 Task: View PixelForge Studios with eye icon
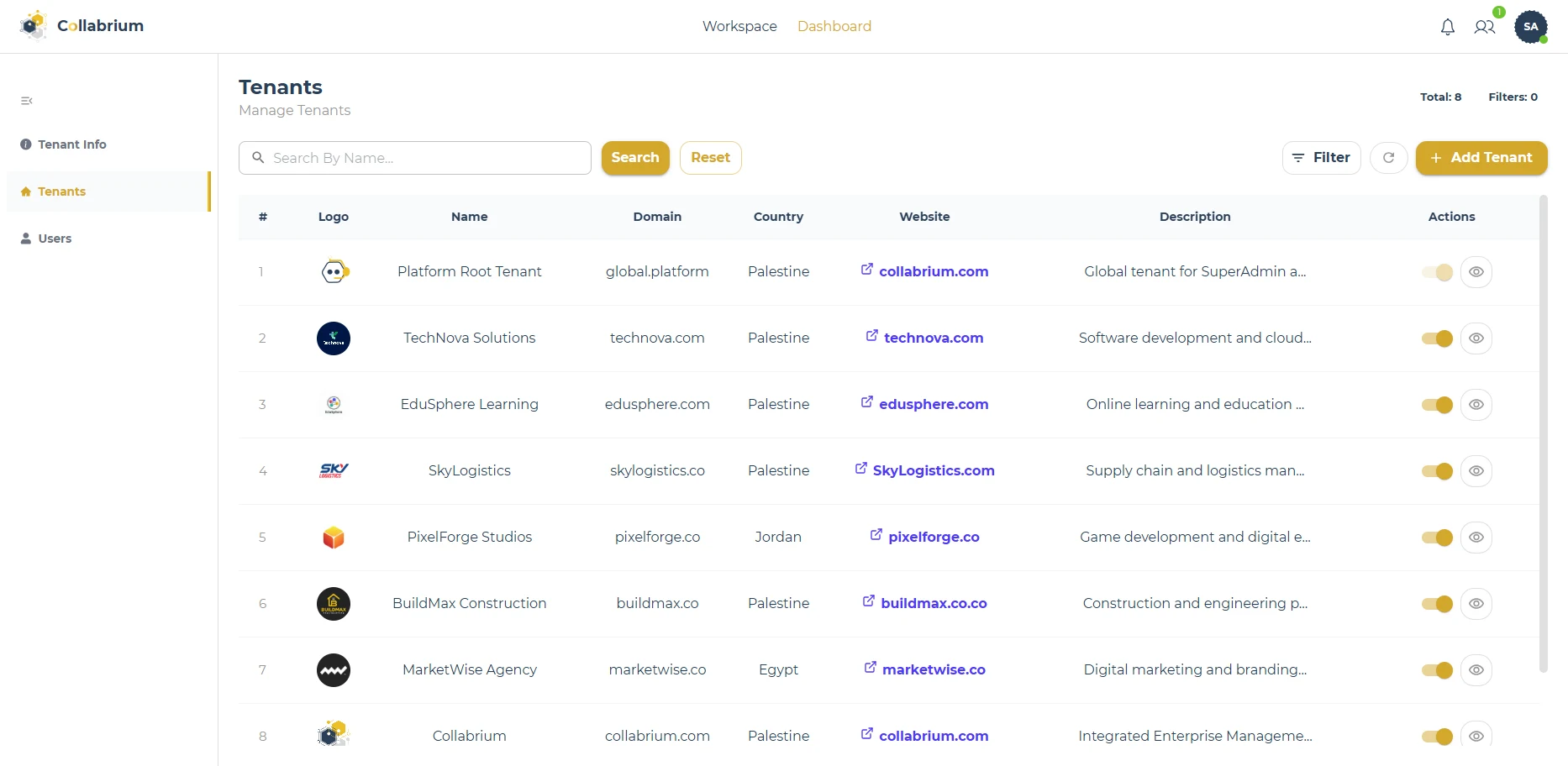[x=1476, y=538]
